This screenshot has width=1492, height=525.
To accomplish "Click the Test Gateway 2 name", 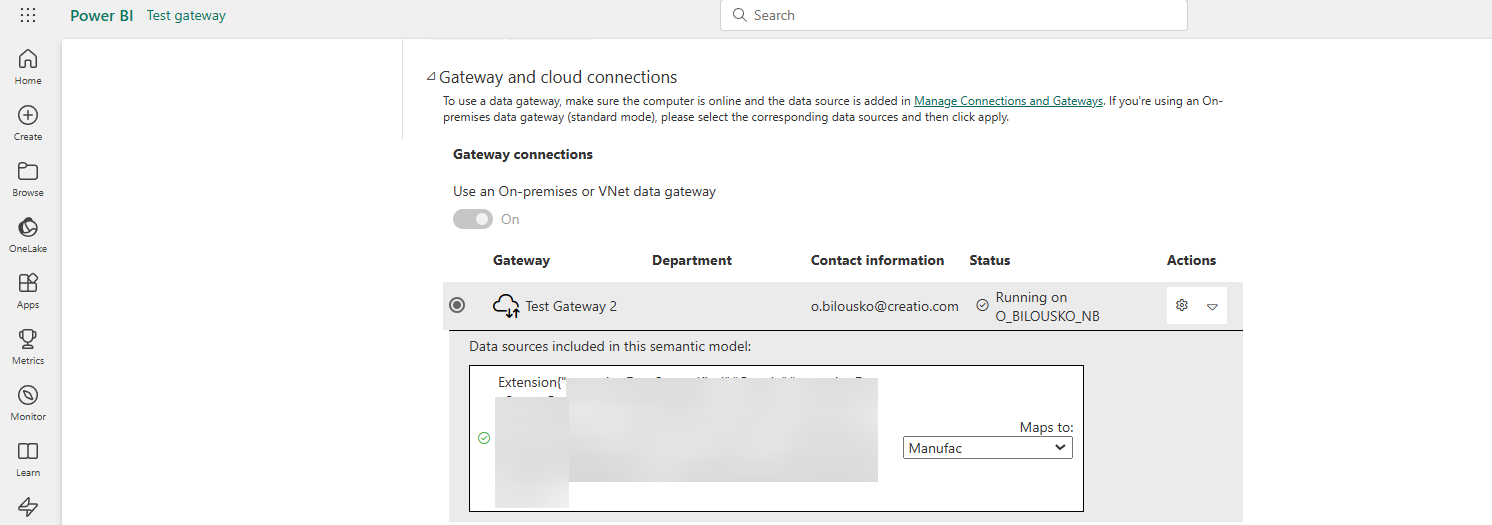I will pos(571,306).
